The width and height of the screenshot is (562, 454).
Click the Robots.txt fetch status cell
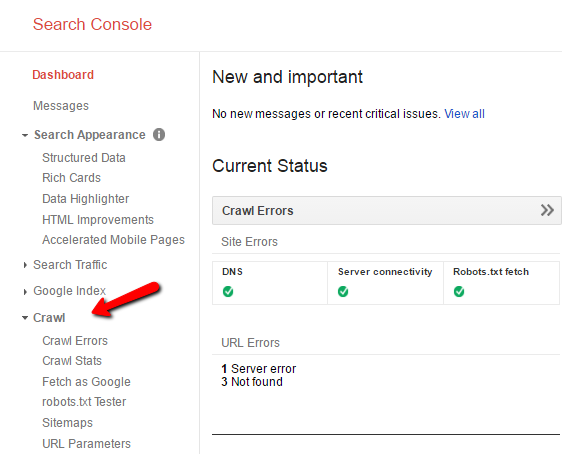click(501, 283)
